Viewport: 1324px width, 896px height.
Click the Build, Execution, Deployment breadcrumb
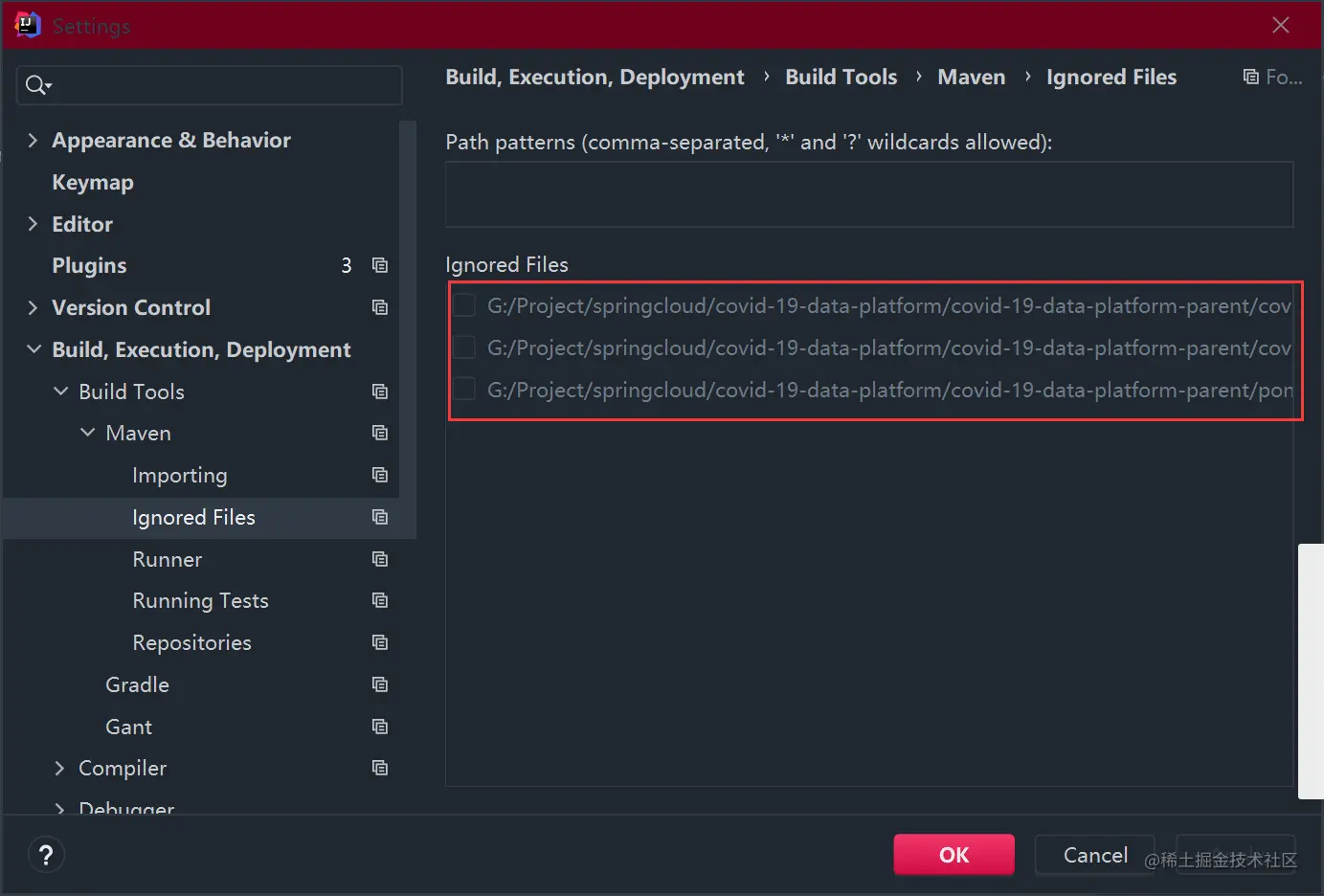pos(595,77)
